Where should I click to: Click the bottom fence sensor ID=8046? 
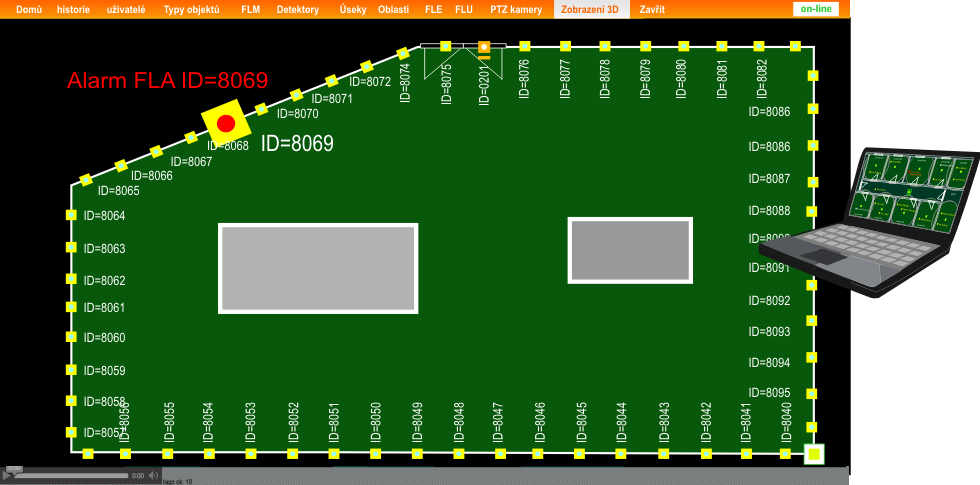pos(538,454)
